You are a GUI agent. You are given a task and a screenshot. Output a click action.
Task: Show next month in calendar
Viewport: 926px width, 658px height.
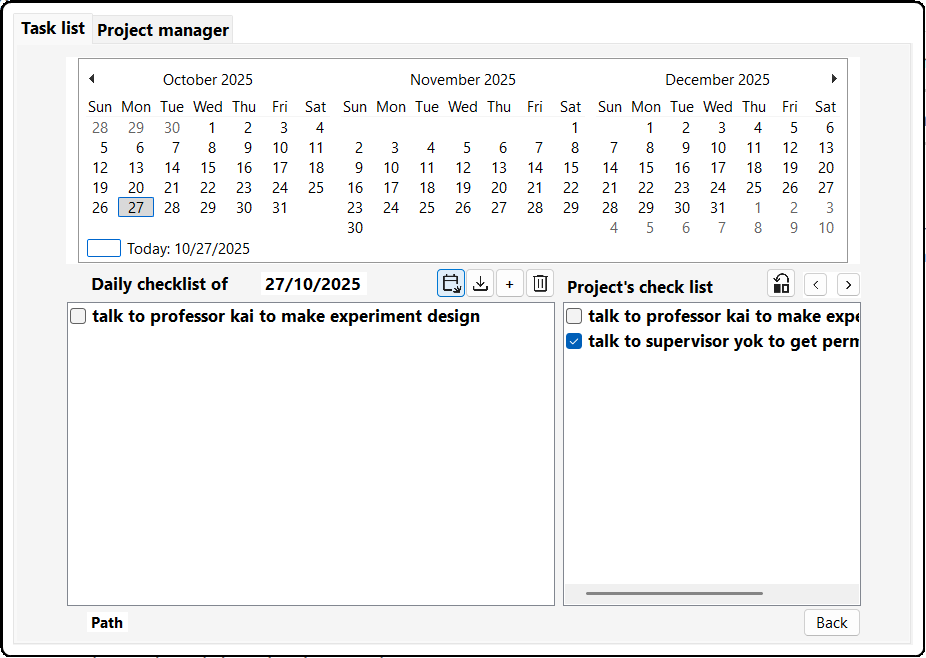[x=834, y=79]
